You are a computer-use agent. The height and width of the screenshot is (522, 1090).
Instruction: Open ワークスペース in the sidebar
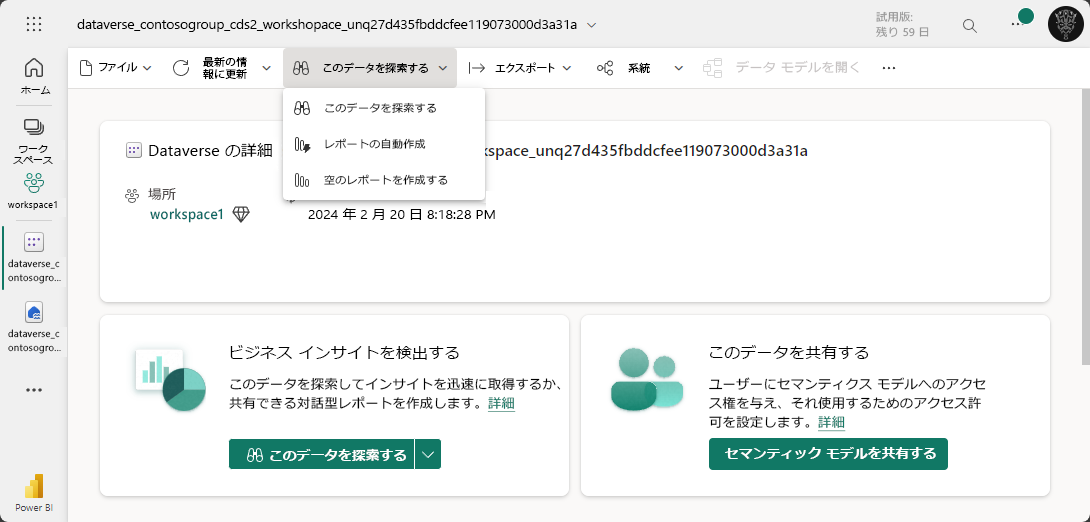[x=34, y=141]
